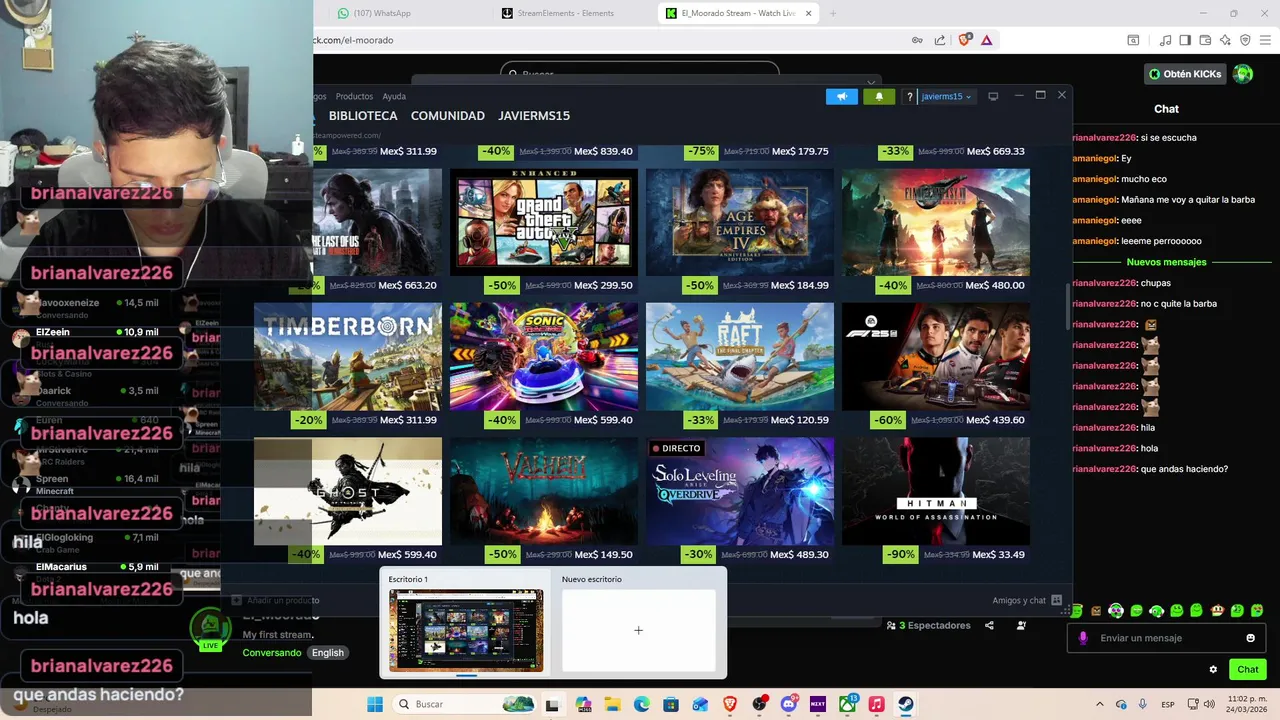Show hidden system tray icons
1280x720 pixels.
click(1100, 704)
